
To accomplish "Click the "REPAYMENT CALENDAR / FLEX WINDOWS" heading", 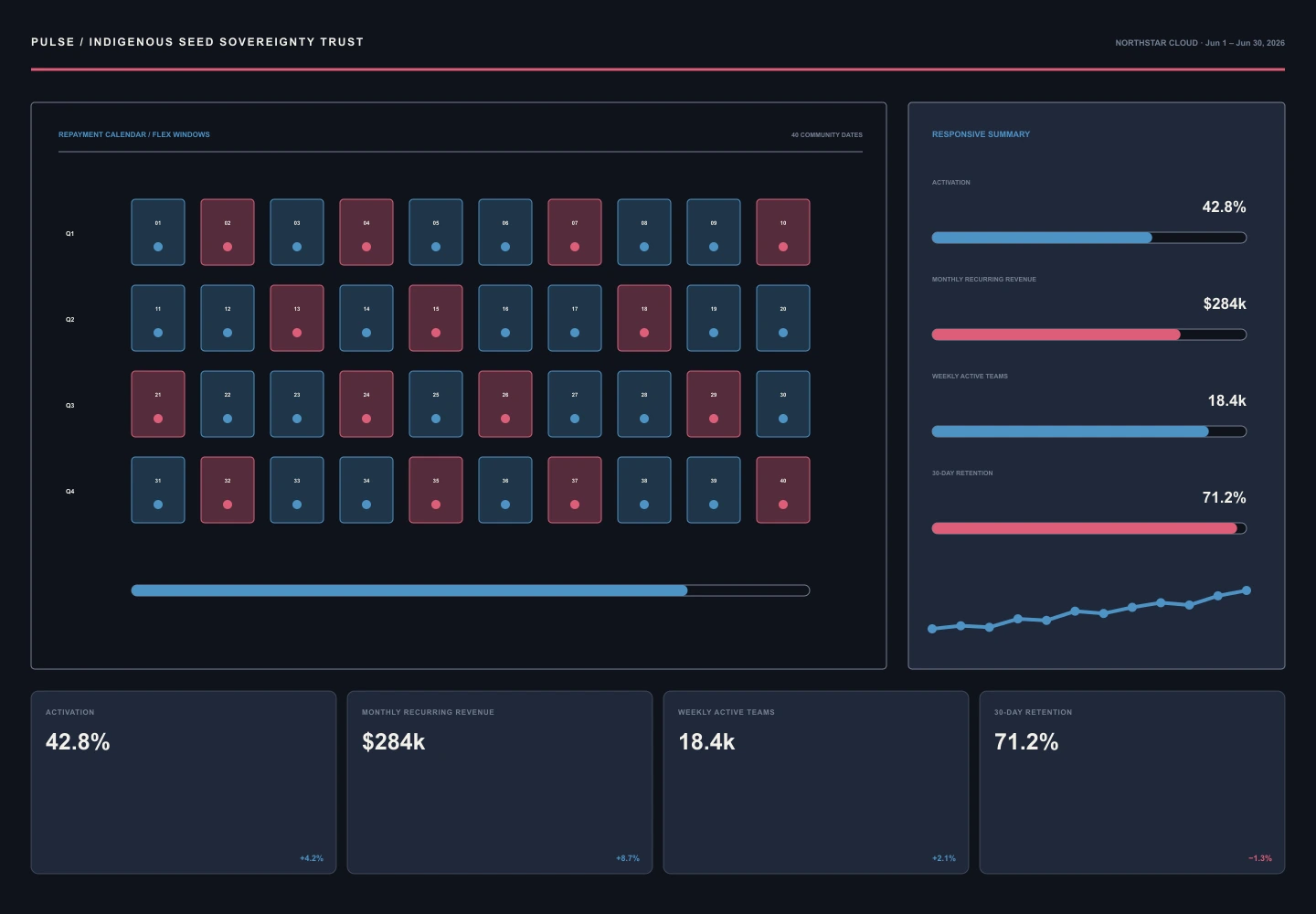I will (x=134, y=134).
